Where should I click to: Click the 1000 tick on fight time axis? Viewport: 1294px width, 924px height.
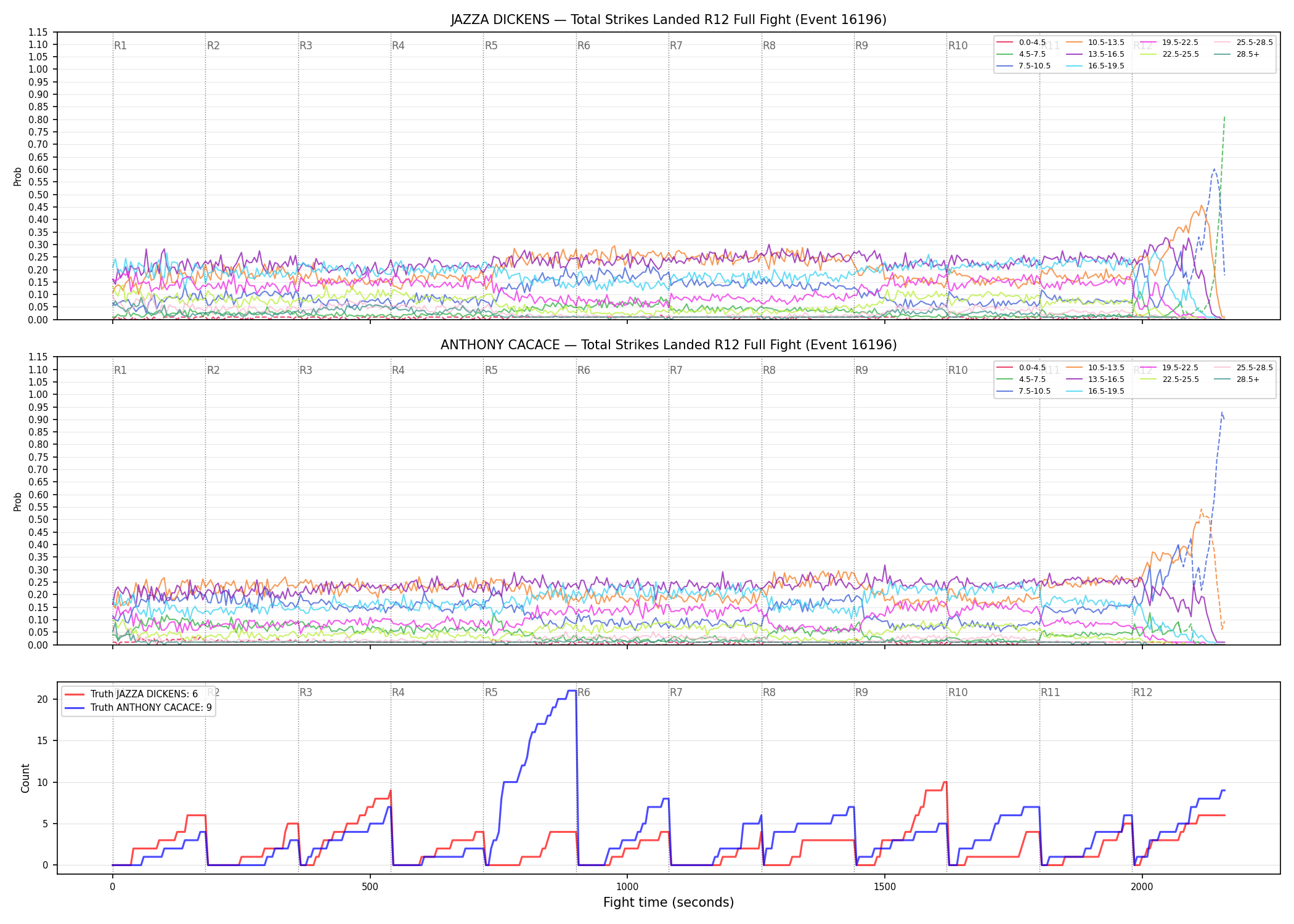pyautogui.click(x=627, y=887)
